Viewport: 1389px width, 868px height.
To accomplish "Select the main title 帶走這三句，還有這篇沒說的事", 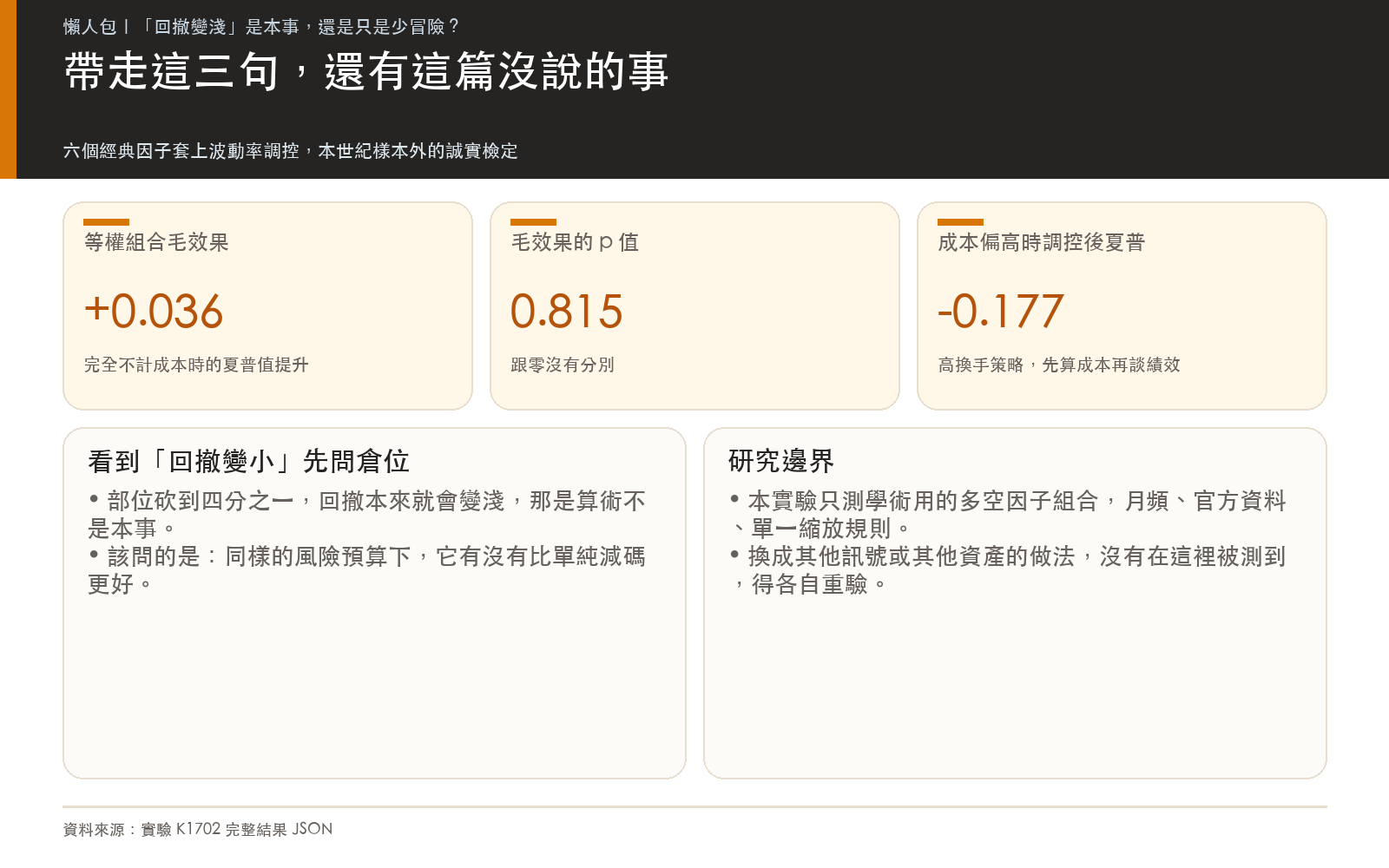I will pyautogui.click(x=366, y=71).
